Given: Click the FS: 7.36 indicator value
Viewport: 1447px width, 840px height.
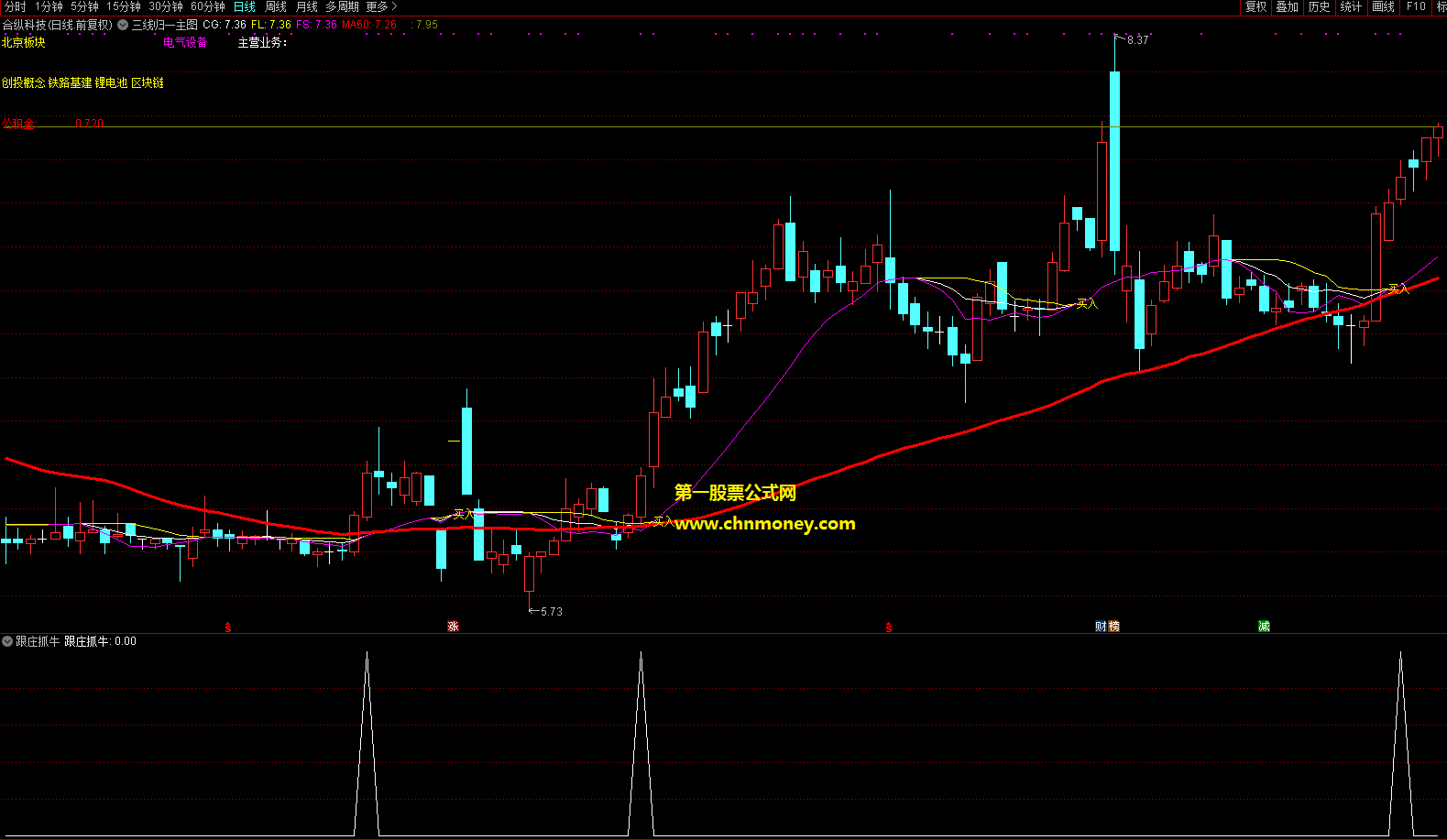Looking at the screenshot, I should pyautogui.click(x=316, y=25).
